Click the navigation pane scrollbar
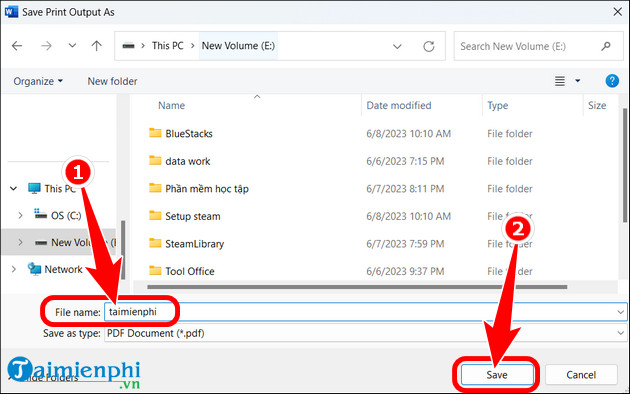Screen dimensions: 630x394 tap(123, 249)
